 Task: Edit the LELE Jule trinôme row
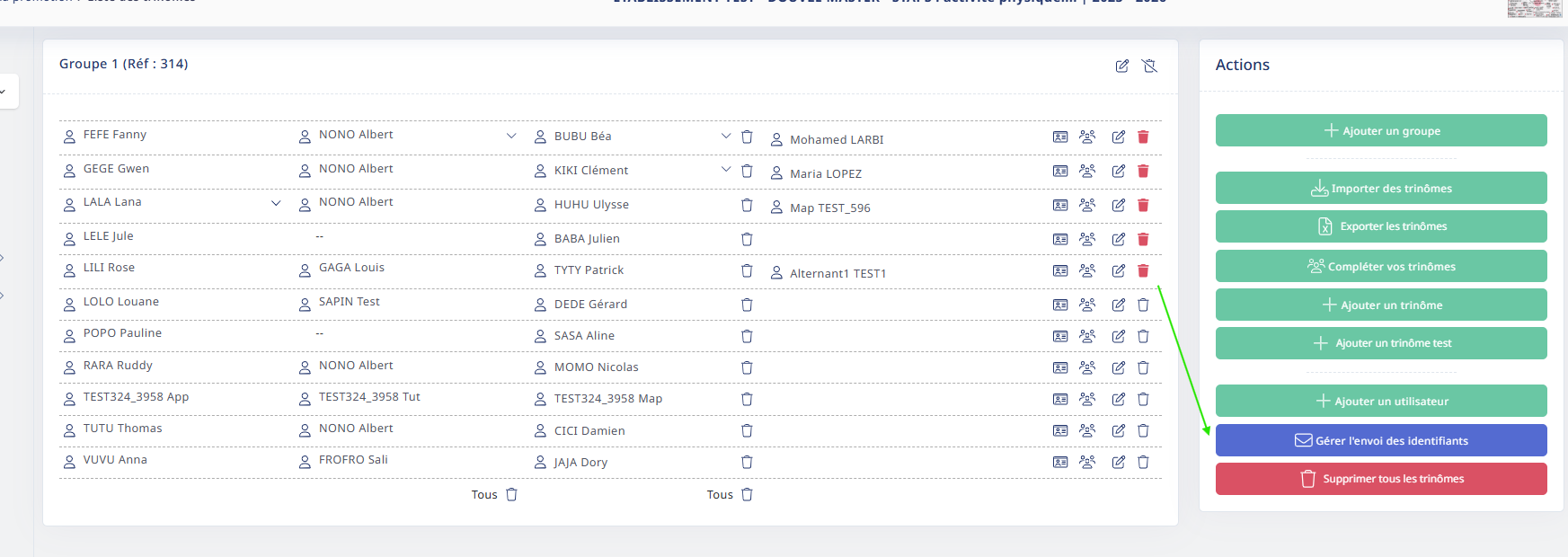tap(1118, 239)
